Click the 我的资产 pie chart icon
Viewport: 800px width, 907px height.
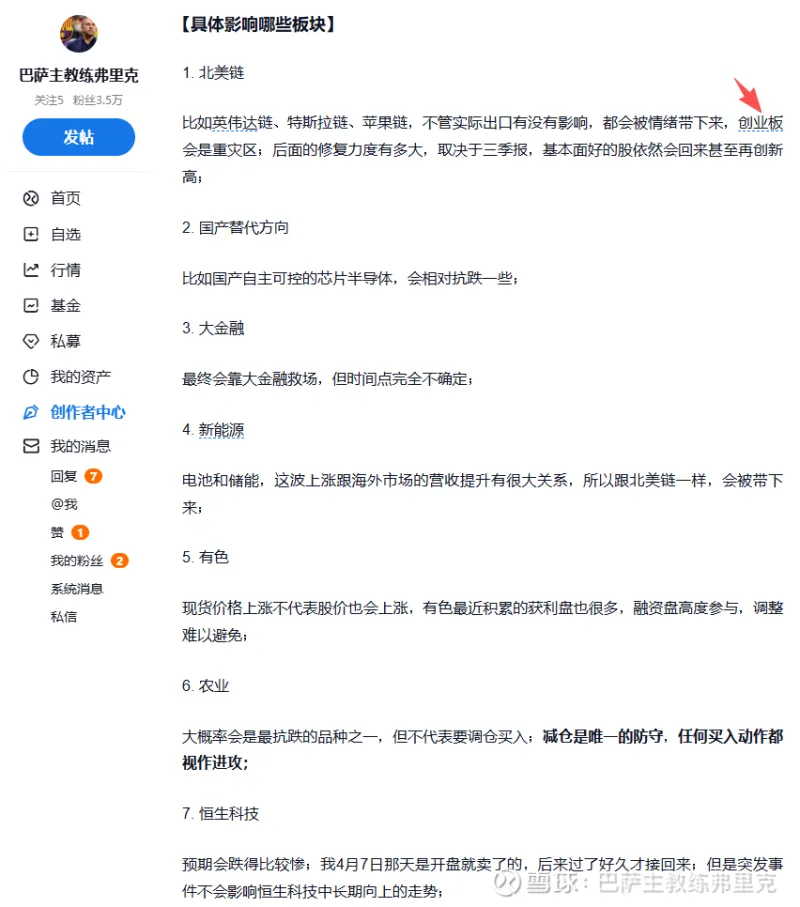[31, 377]
